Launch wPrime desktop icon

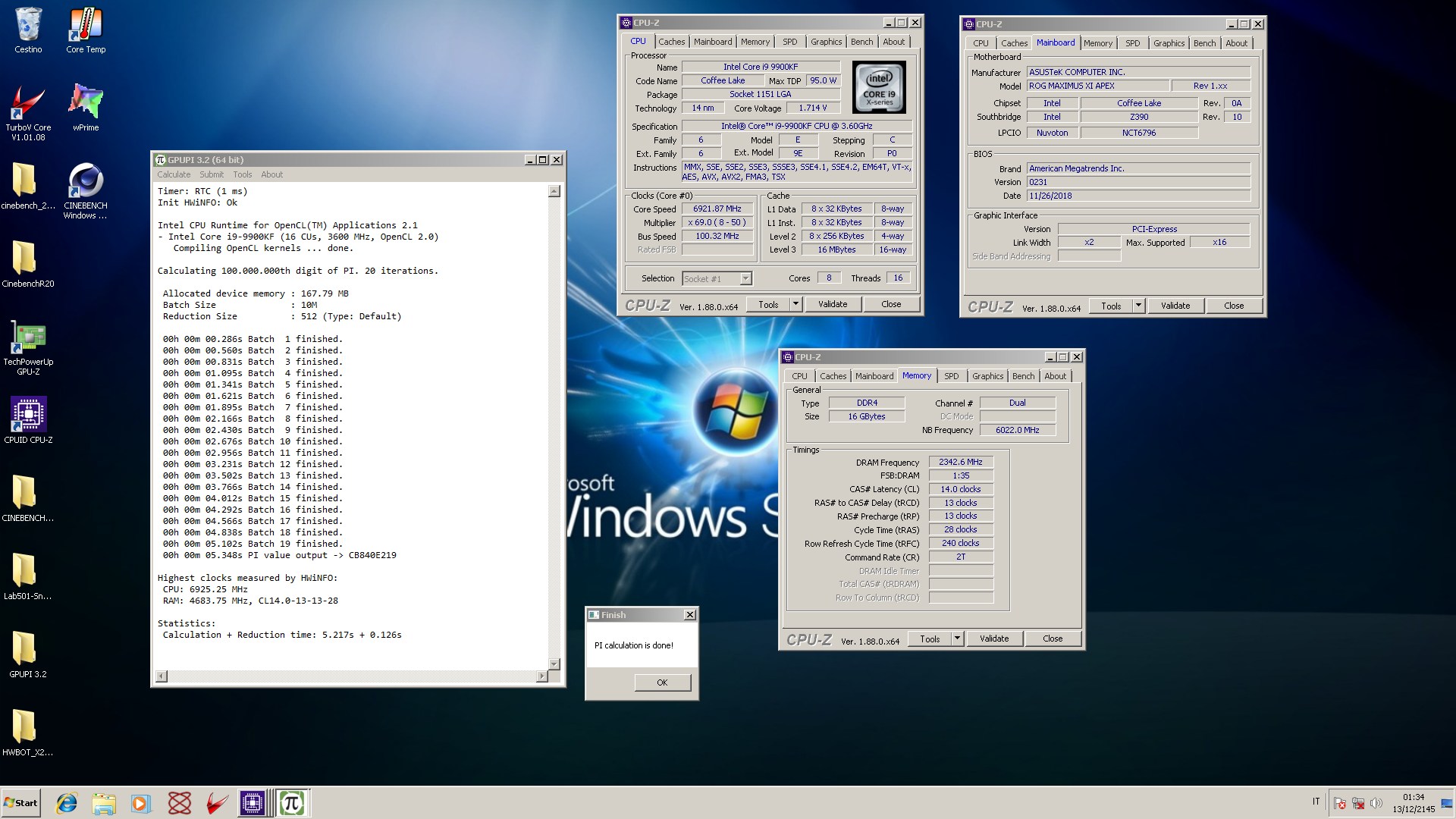tap(86, 107)
